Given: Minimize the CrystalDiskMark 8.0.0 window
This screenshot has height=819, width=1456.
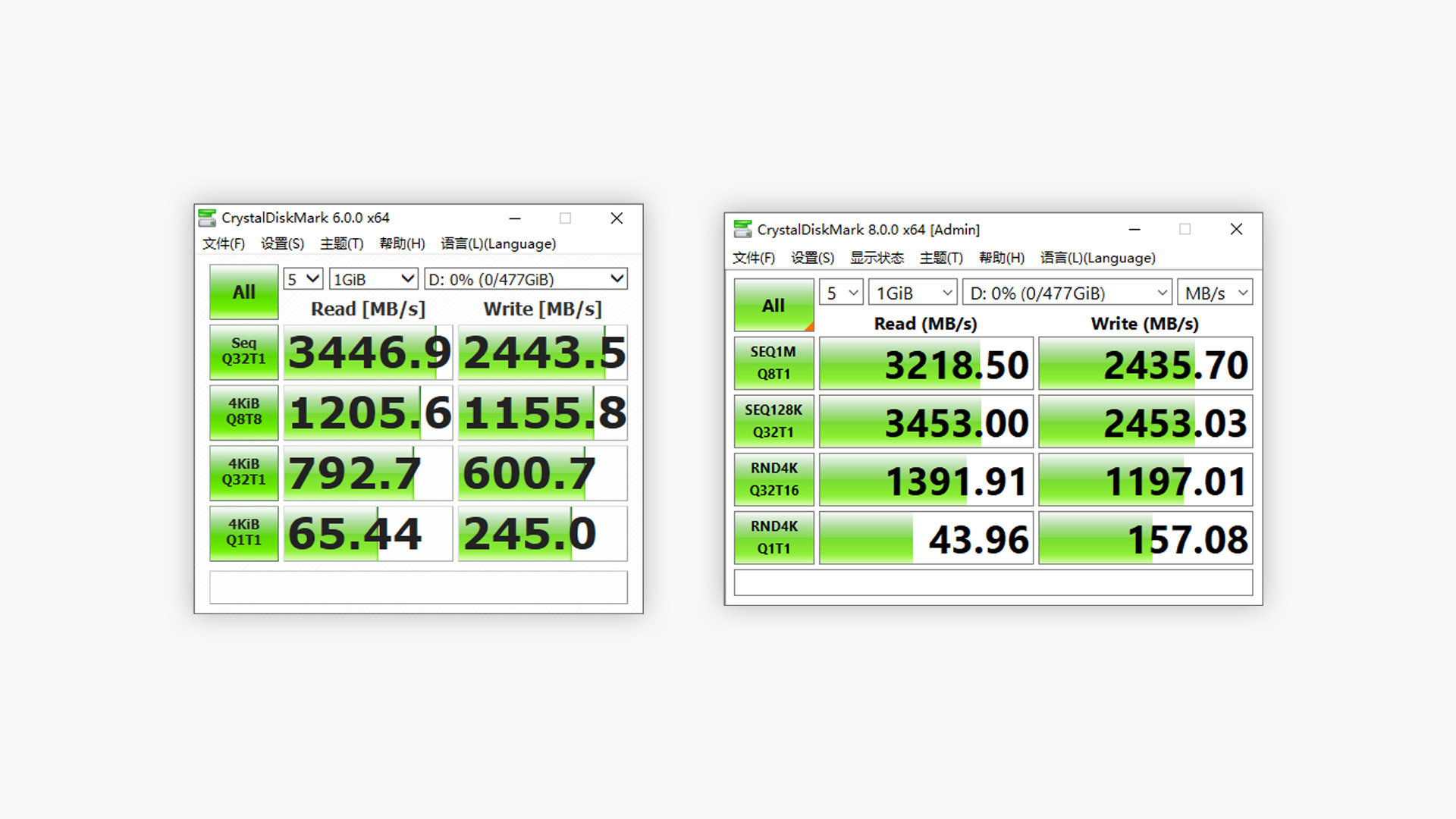Looking at the screenshot, I should point(1134,229).
